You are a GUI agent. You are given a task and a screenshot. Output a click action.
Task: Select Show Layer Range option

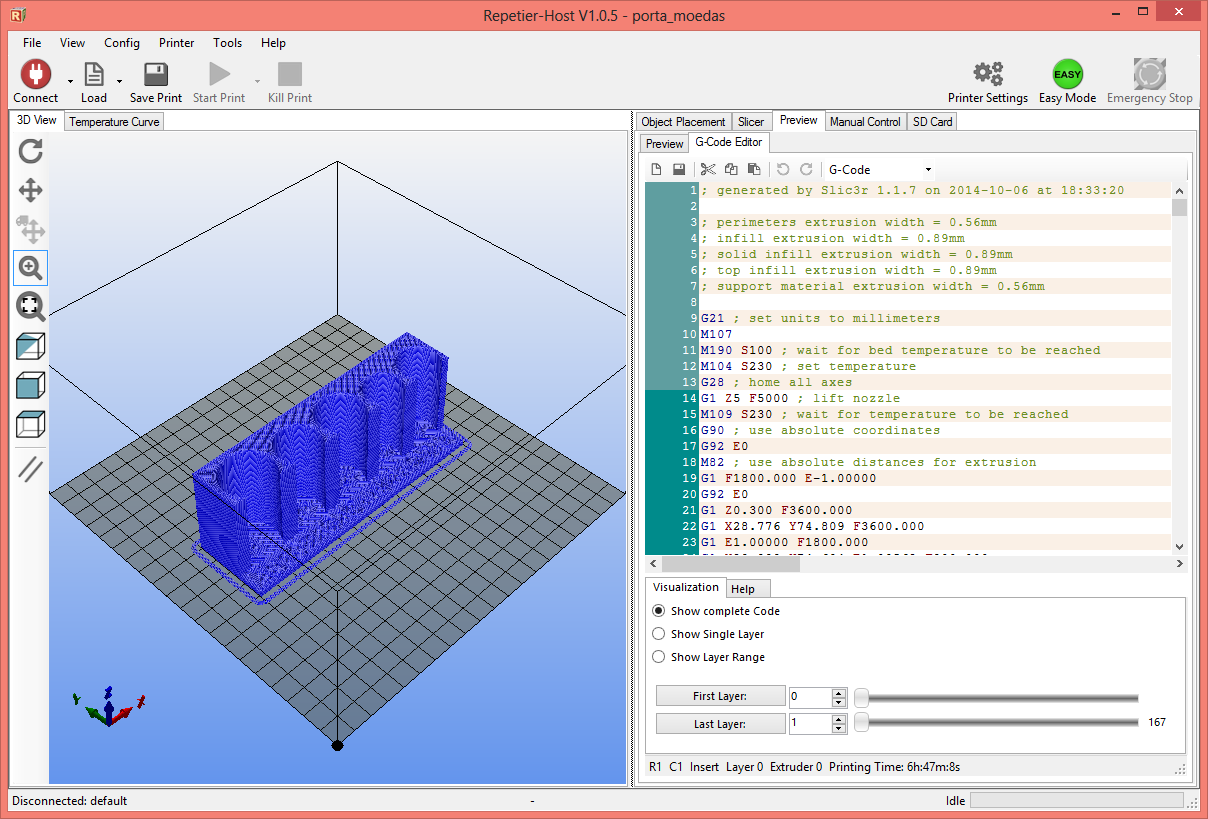point(709,657)
